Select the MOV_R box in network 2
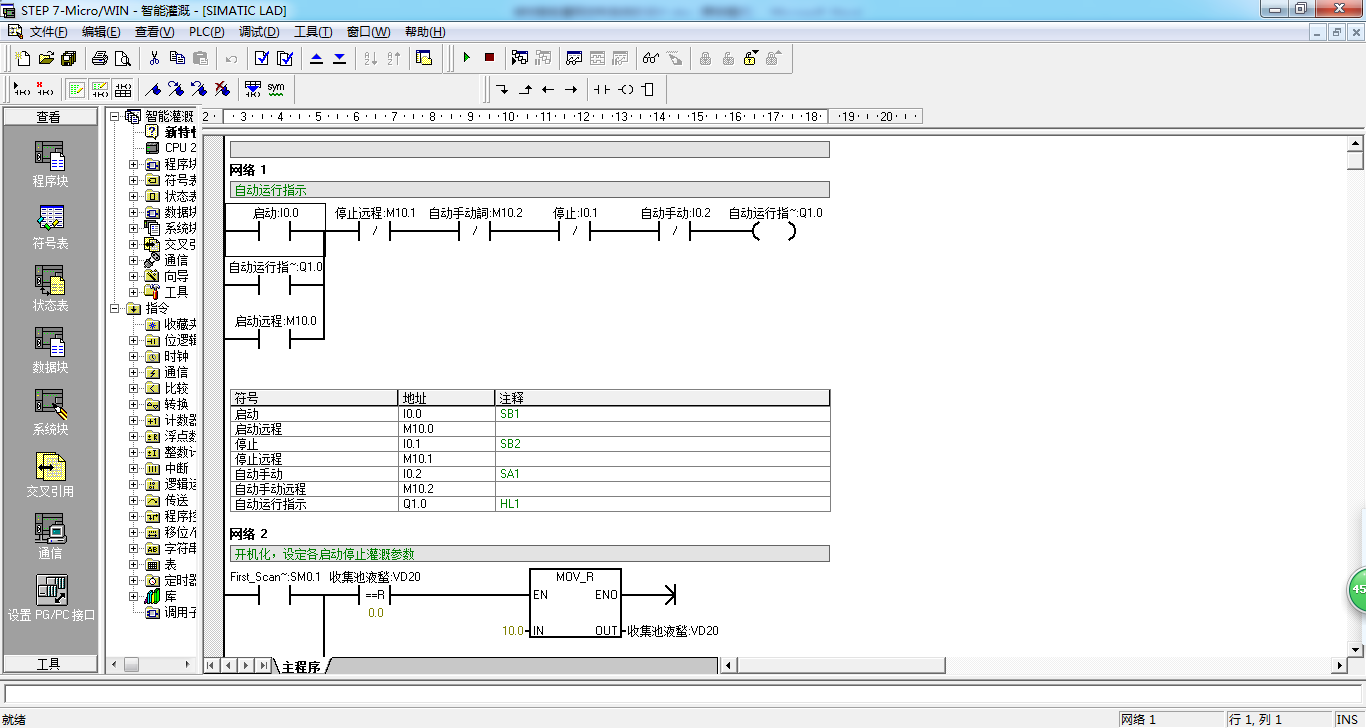Screen dimensions: 1366x728 coord(575,603)
